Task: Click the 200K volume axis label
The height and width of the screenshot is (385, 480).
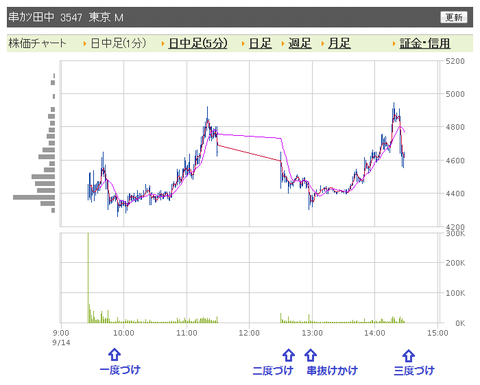Action: click(455, 263)
